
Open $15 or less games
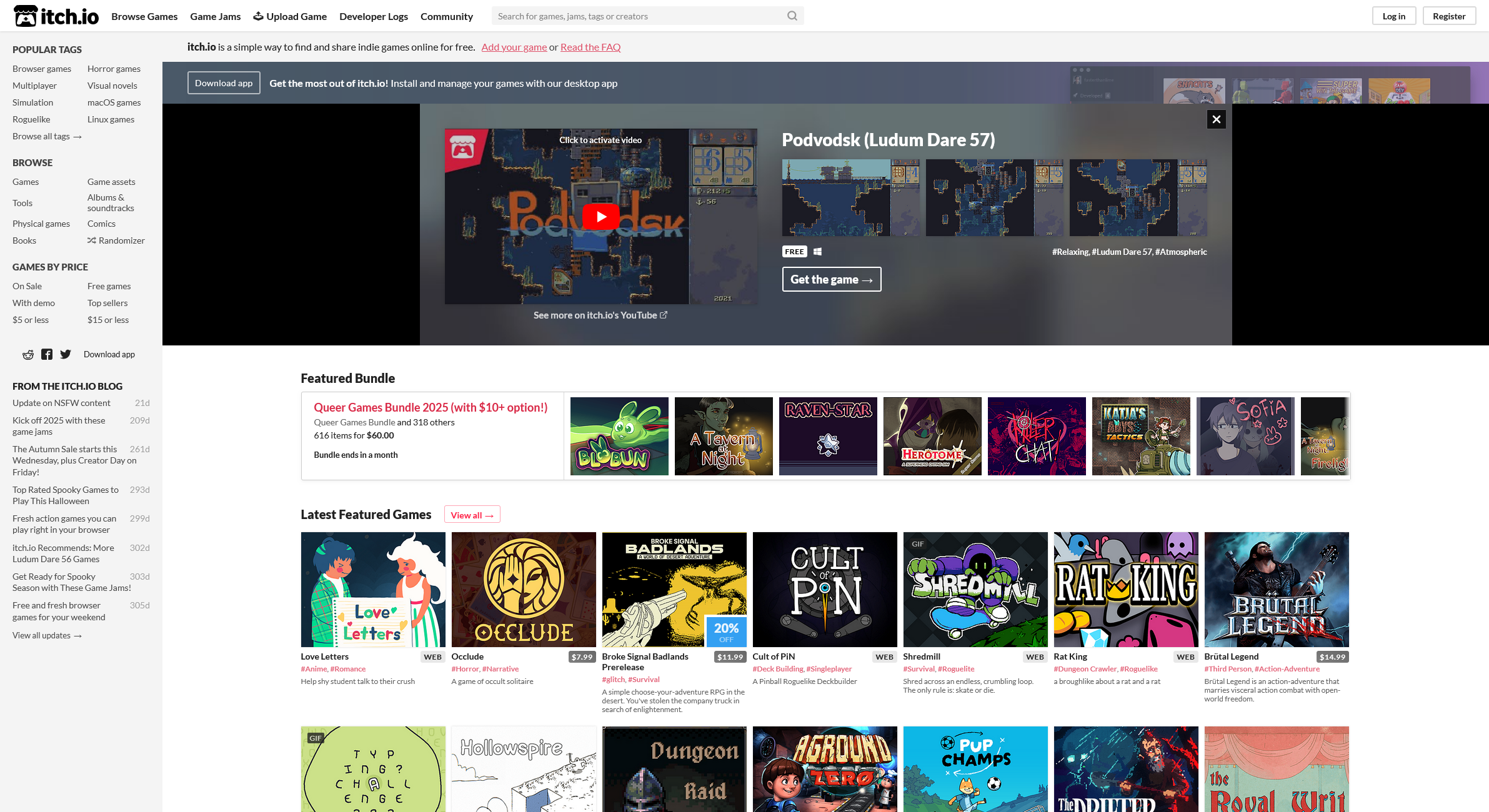[108, 320]
